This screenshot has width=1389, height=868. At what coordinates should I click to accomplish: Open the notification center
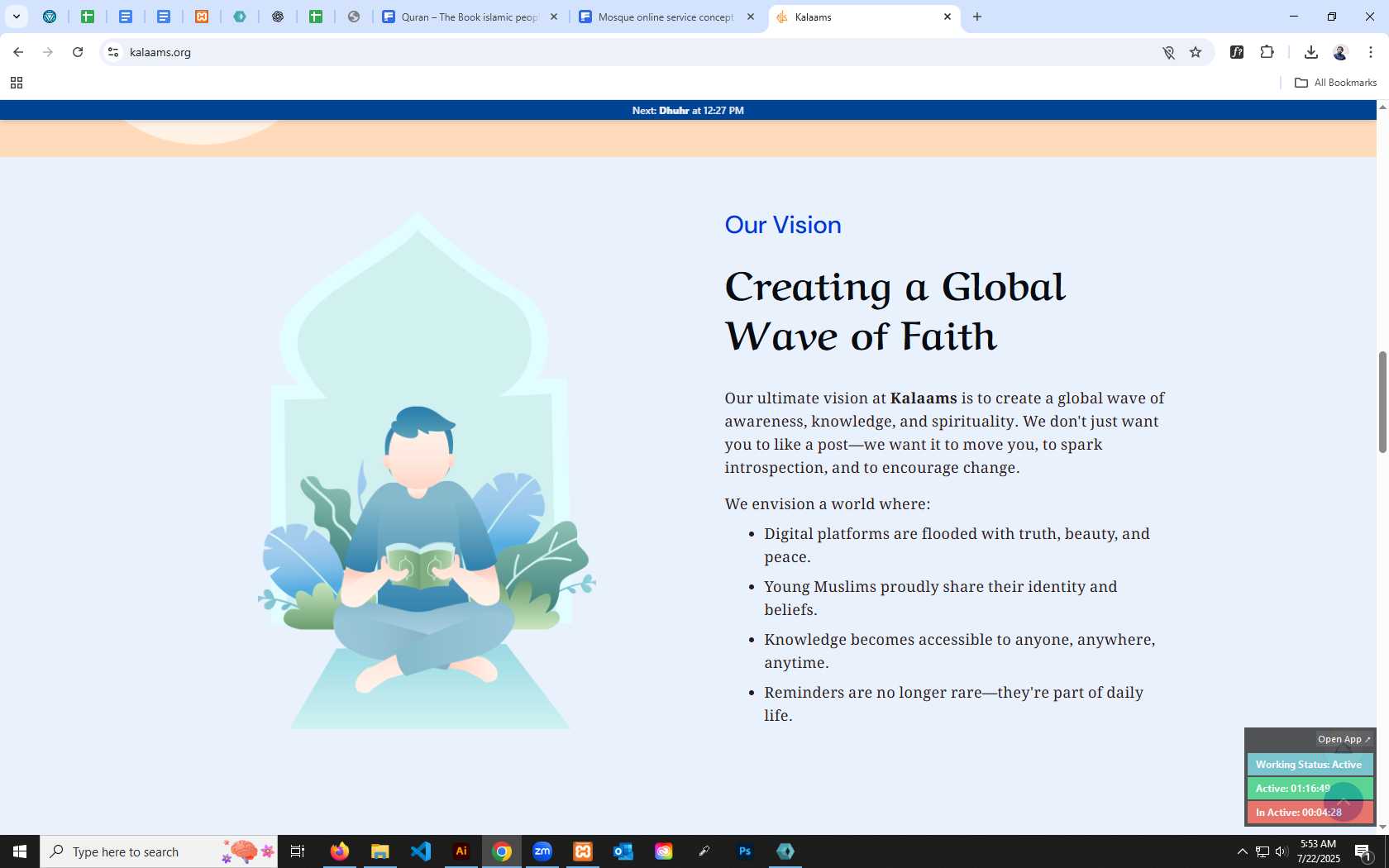1363,851
